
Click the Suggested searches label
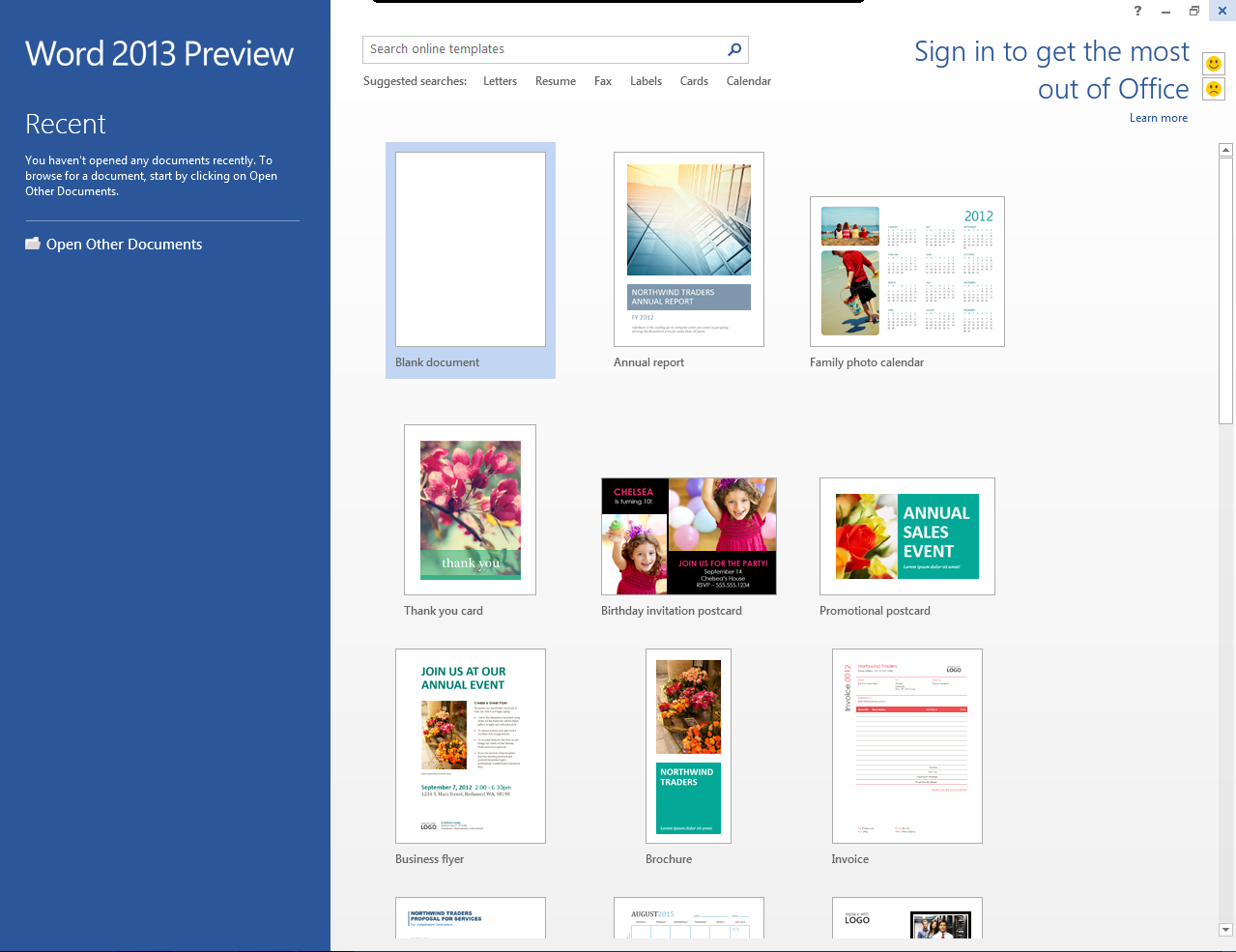(x=415, y=81)
